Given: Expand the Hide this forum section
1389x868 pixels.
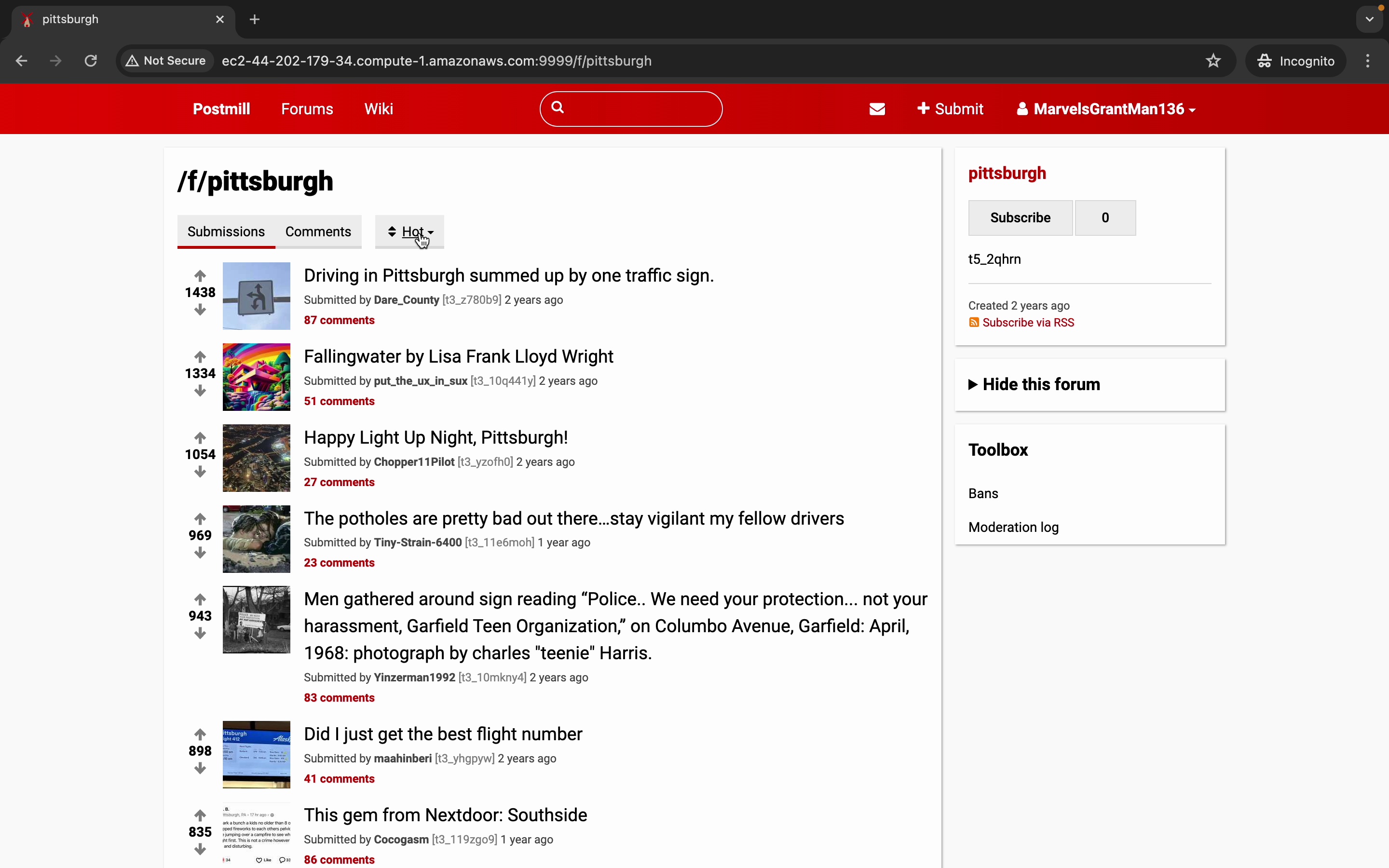Looking at the screenshot, I should [1034, 385].
